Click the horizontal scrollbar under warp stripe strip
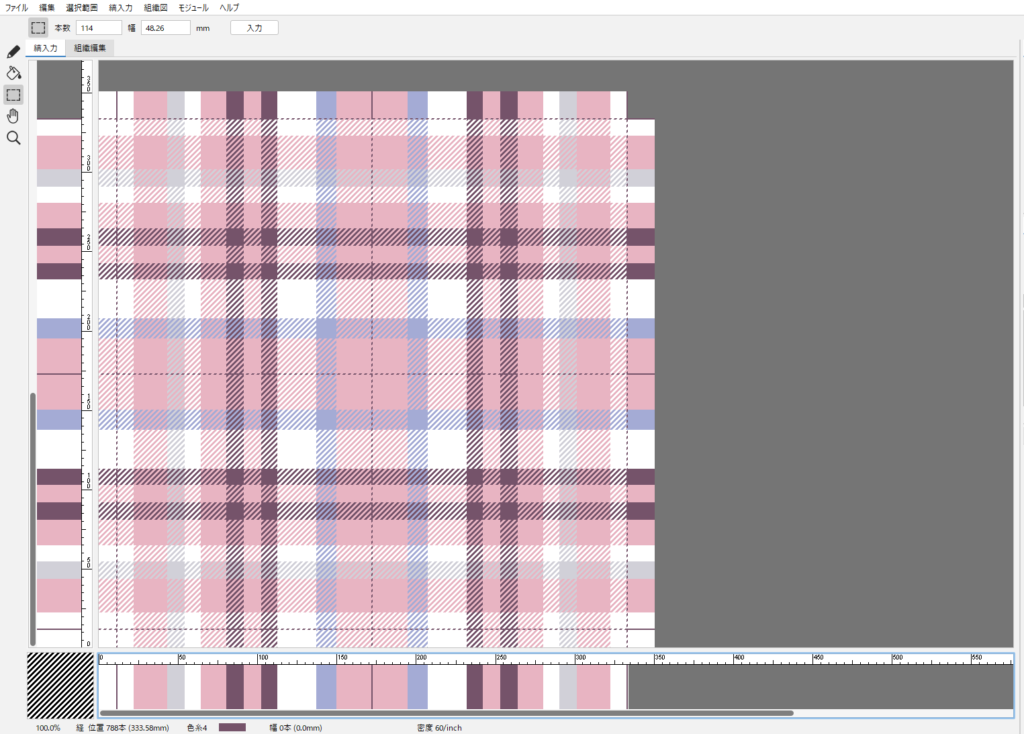 coord(447,713)
